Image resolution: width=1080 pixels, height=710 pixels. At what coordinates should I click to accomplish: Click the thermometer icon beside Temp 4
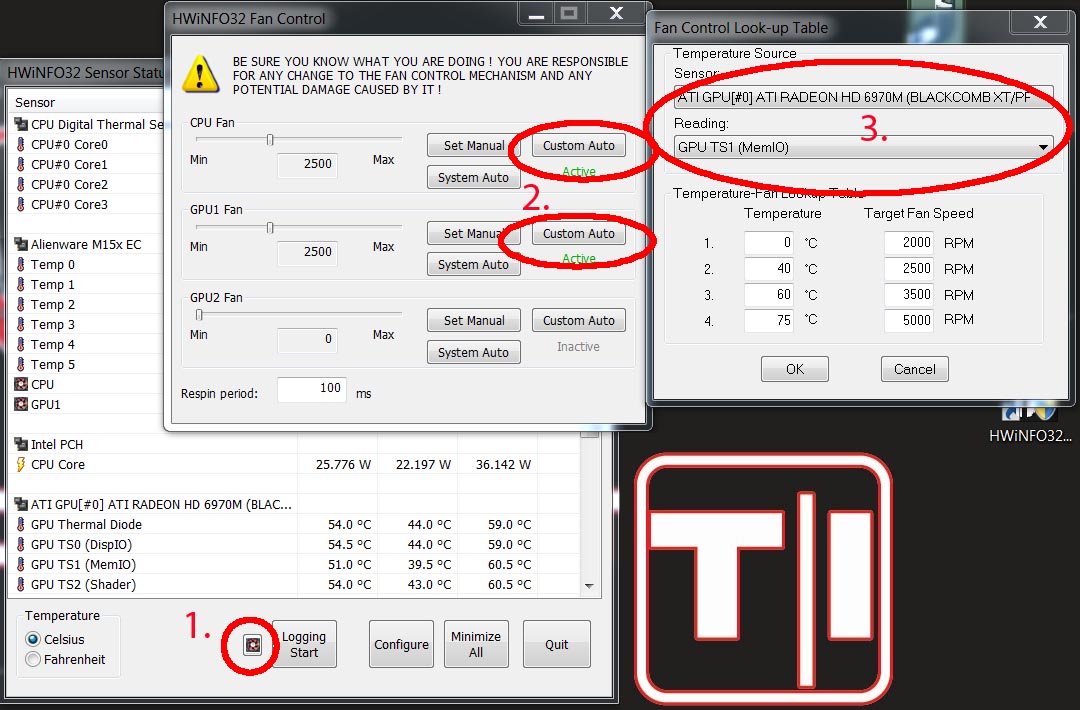coord(21,344)
